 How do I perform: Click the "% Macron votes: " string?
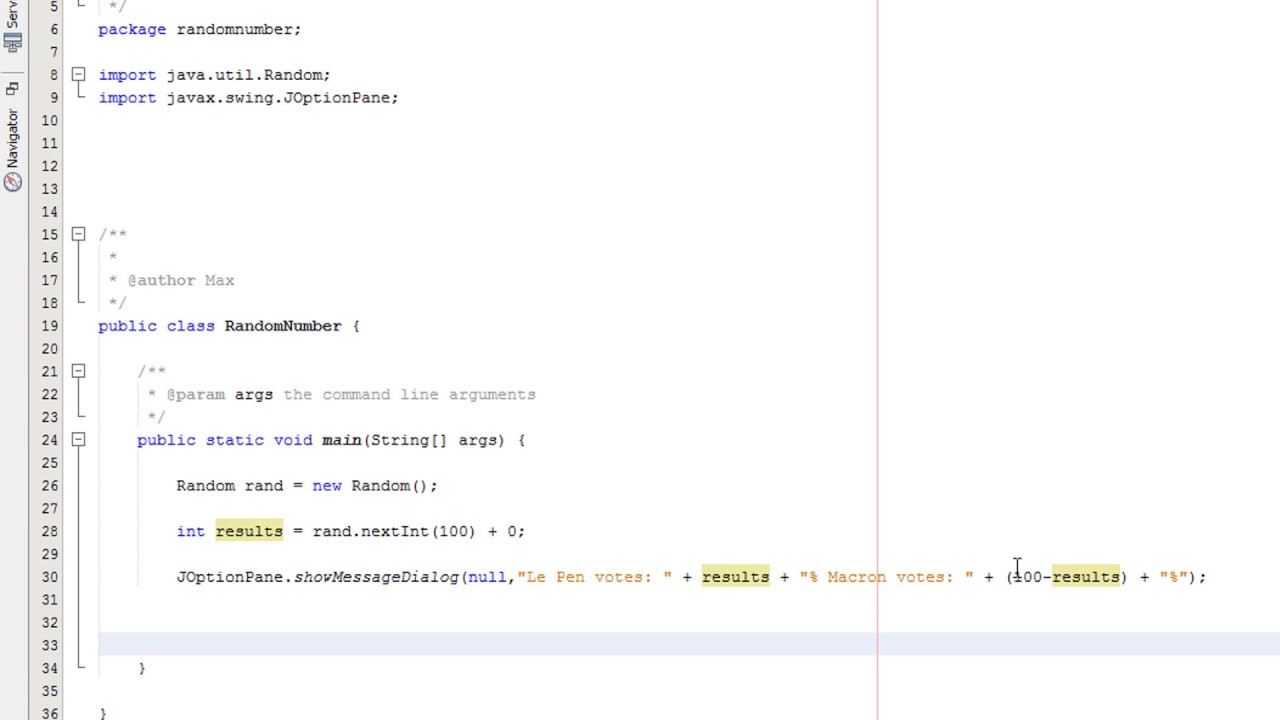coord(886,577)
